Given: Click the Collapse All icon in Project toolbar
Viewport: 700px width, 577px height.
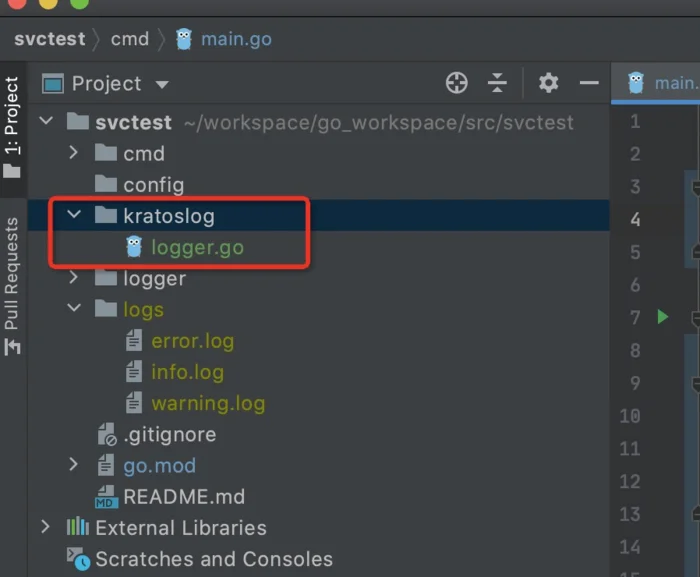Looking at the screenshot, I should (497, 83).
